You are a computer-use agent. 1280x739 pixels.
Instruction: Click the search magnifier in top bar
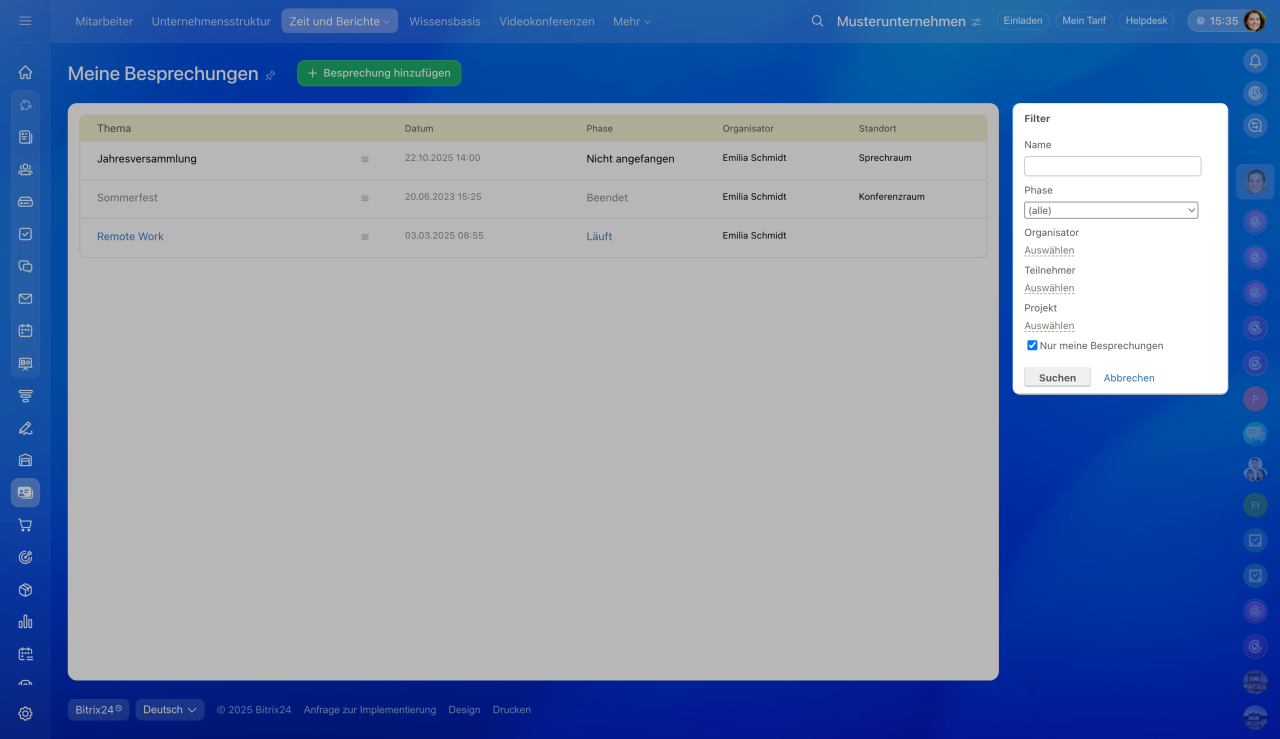(x=817, y=21)
